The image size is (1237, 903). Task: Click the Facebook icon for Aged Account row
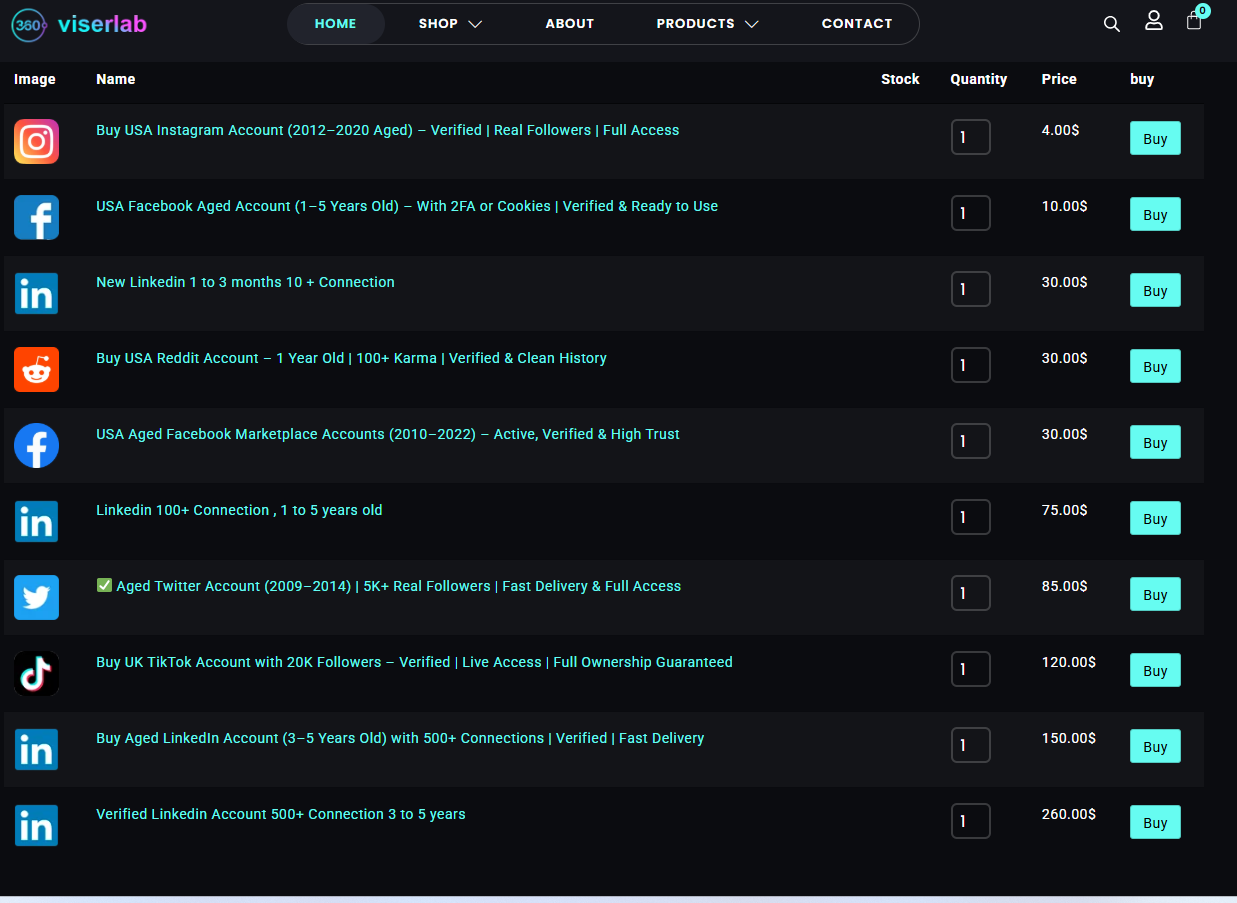[x=37, y=217]
